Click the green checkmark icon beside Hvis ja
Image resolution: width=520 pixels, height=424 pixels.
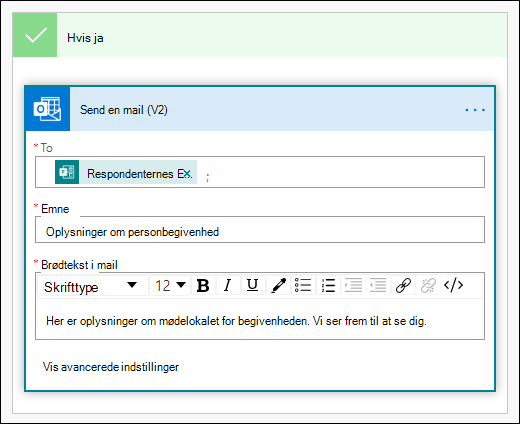pyautogui.click(x=35, y=35)
